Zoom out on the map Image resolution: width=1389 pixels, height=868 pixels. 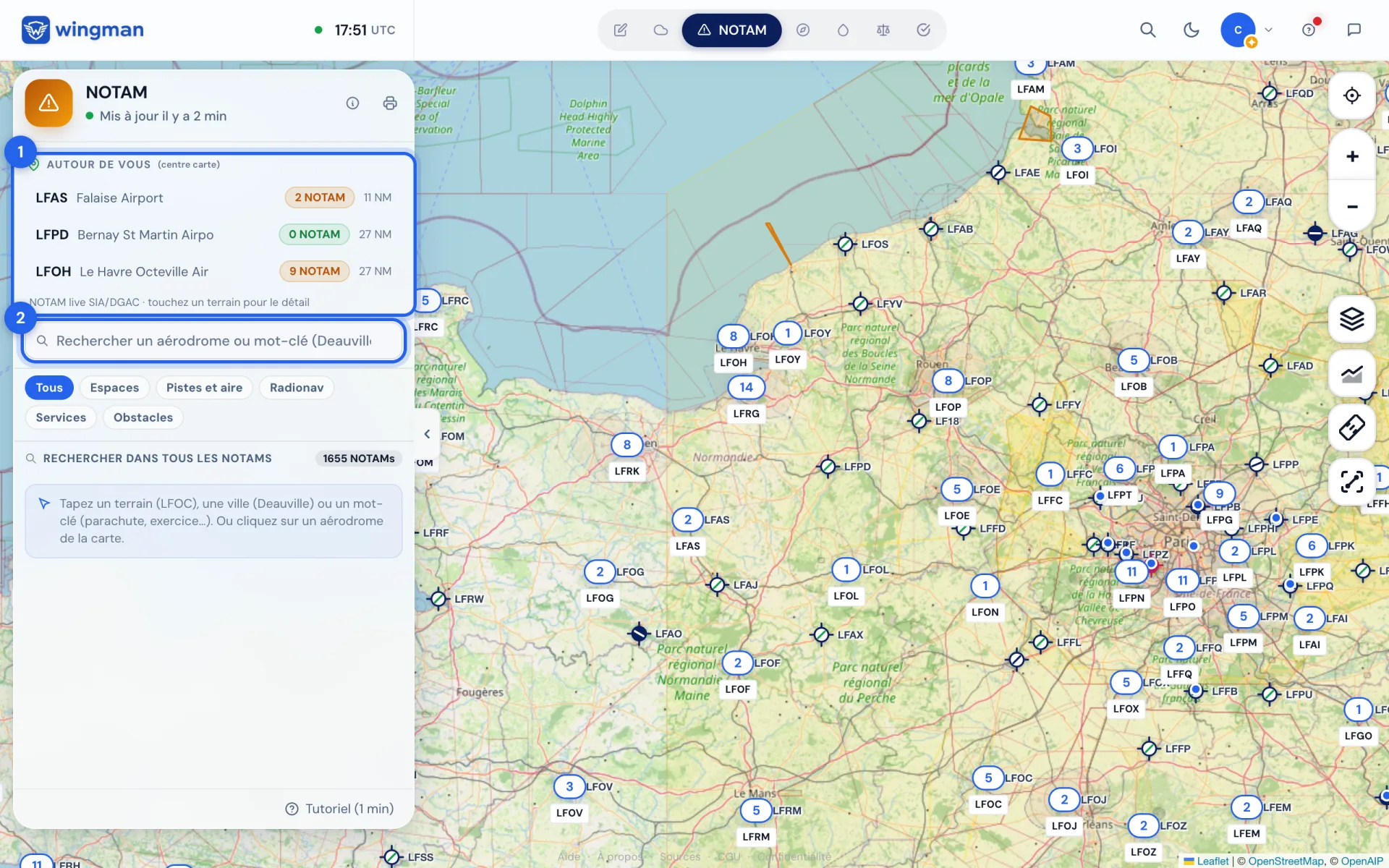tap(1351, 206)
